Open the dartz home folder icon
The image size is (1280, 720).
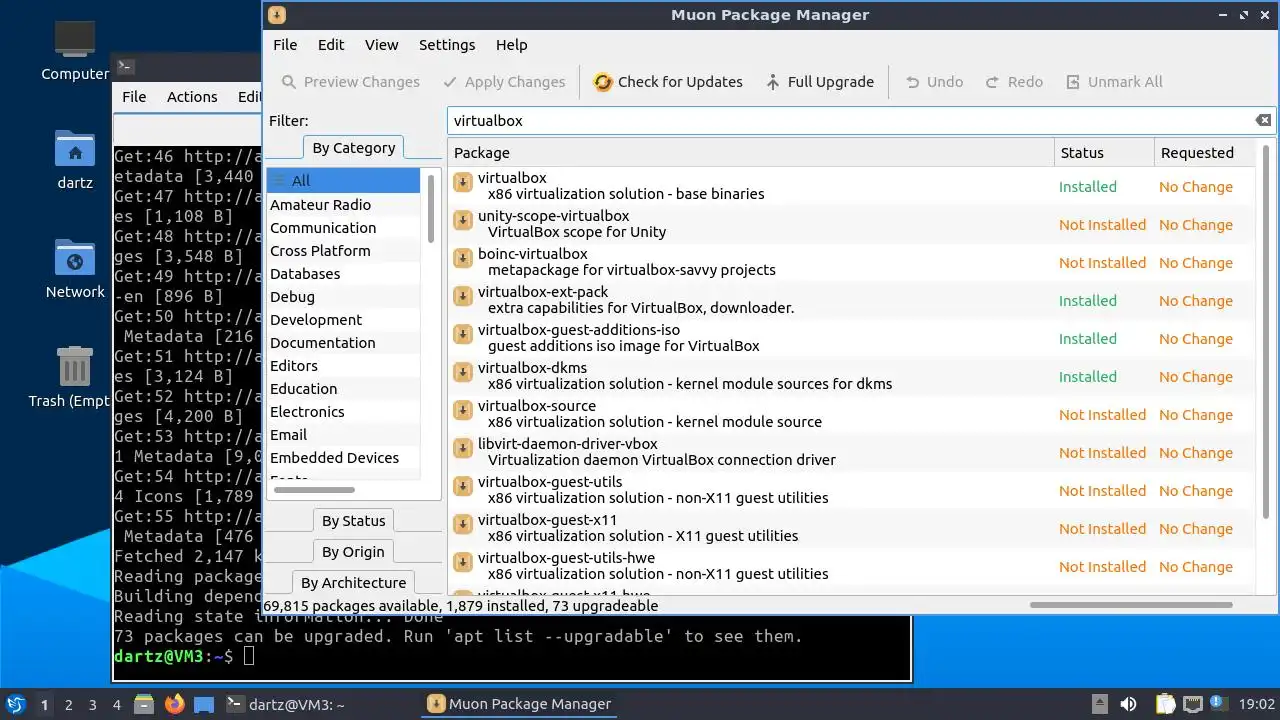click(75, 160)
